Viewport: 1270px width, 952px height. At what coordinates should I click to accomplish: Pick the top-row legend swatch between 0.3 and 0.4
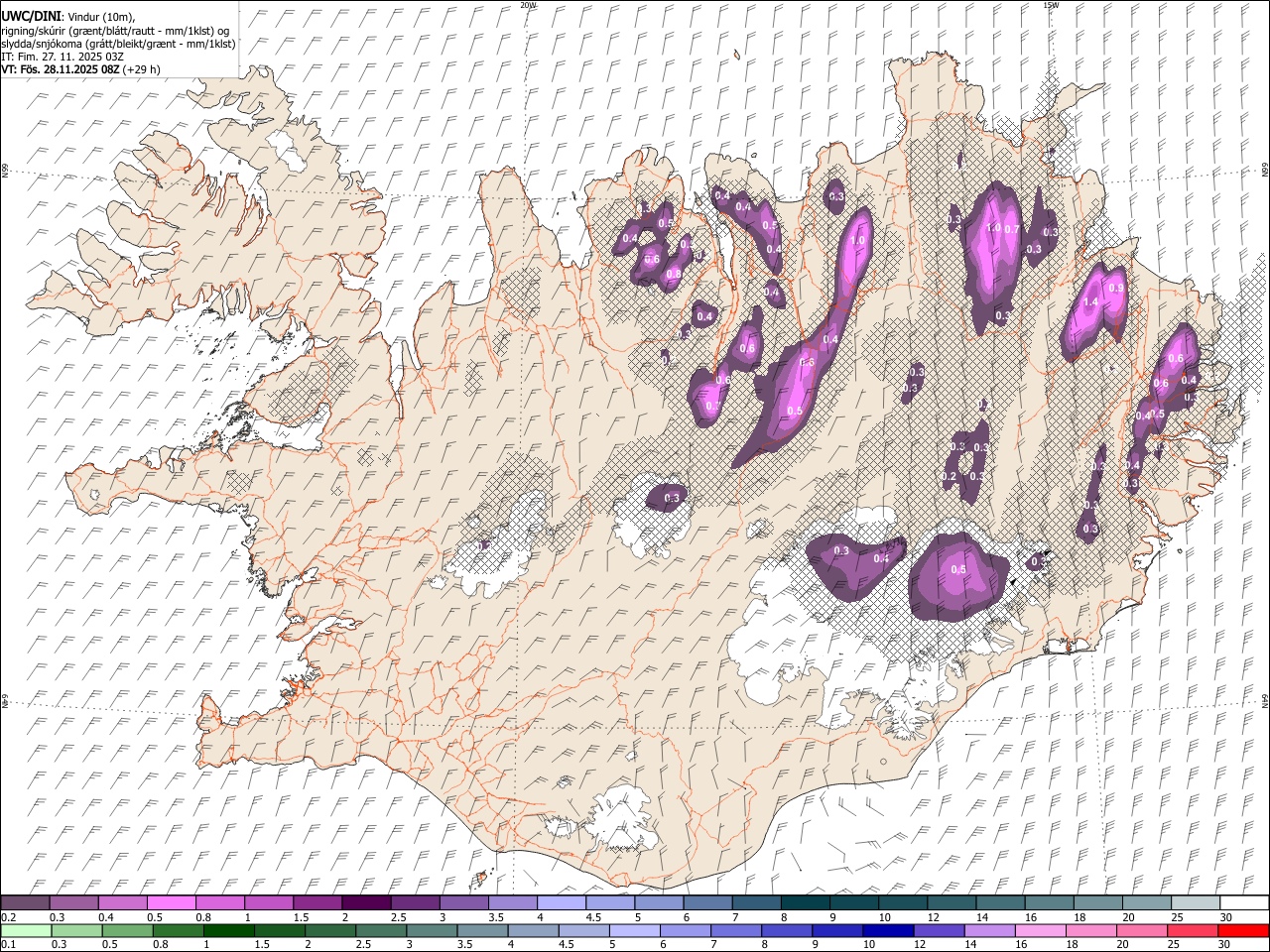(x=74, y=903)
